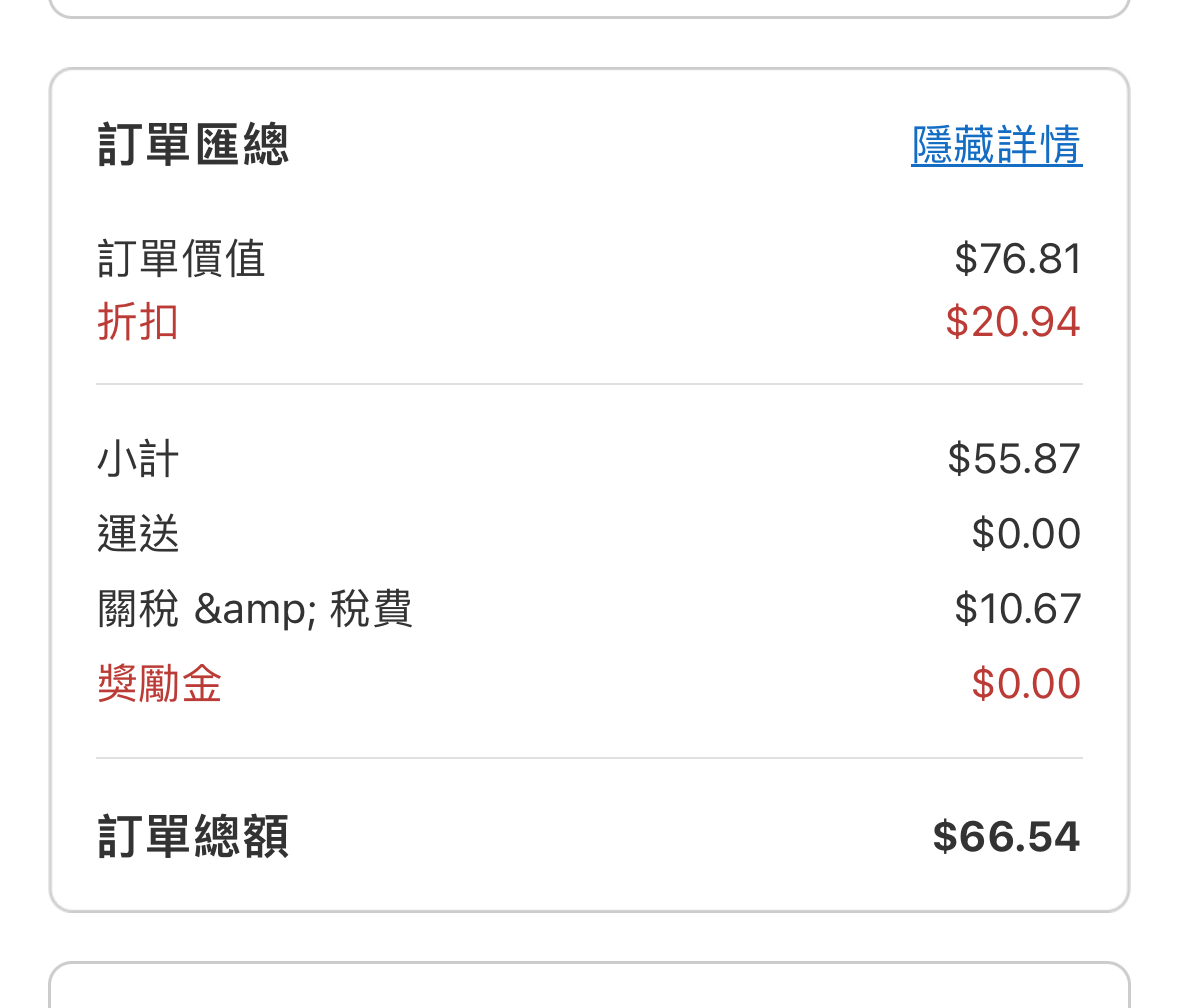Select the 小計 label
The height and width of the screenshot is (1008, 1179).
pyautogui.click(x=138, y=459)
